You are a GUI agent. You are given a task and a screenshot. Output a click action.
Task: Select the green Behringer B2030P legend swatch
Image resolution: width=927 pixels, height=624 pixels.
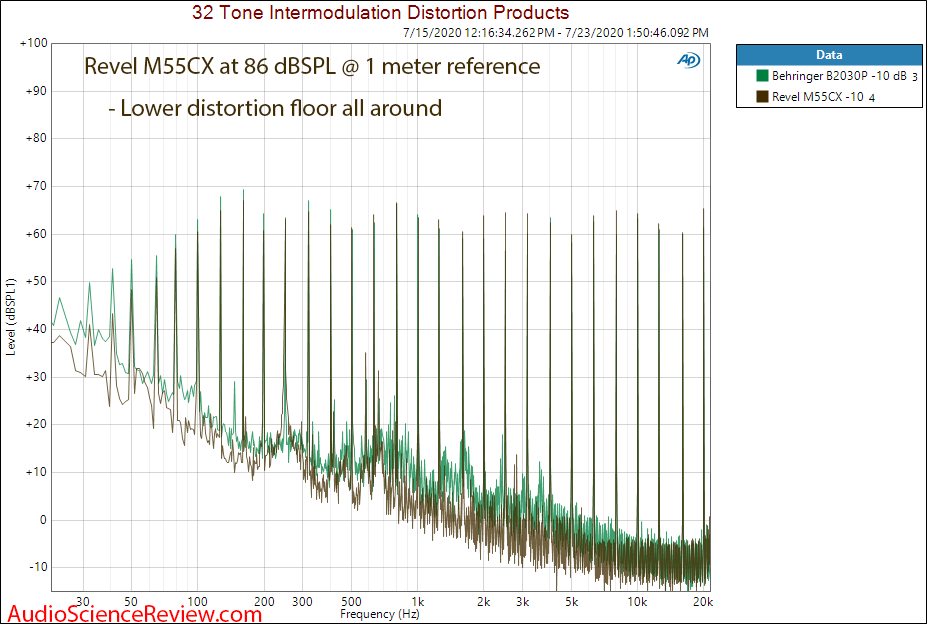(762, 76)
